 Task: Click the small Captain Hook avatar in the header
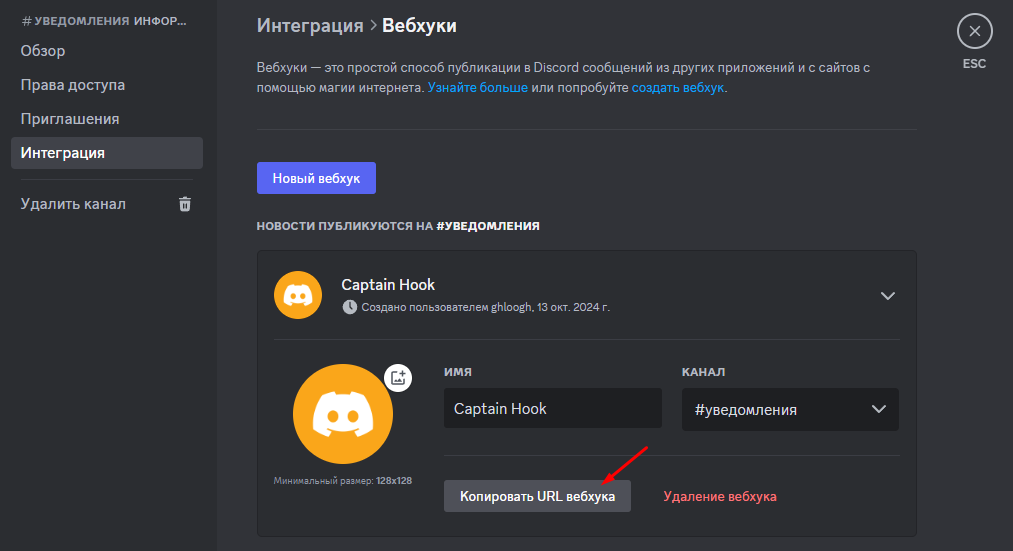tap(298, 295)
